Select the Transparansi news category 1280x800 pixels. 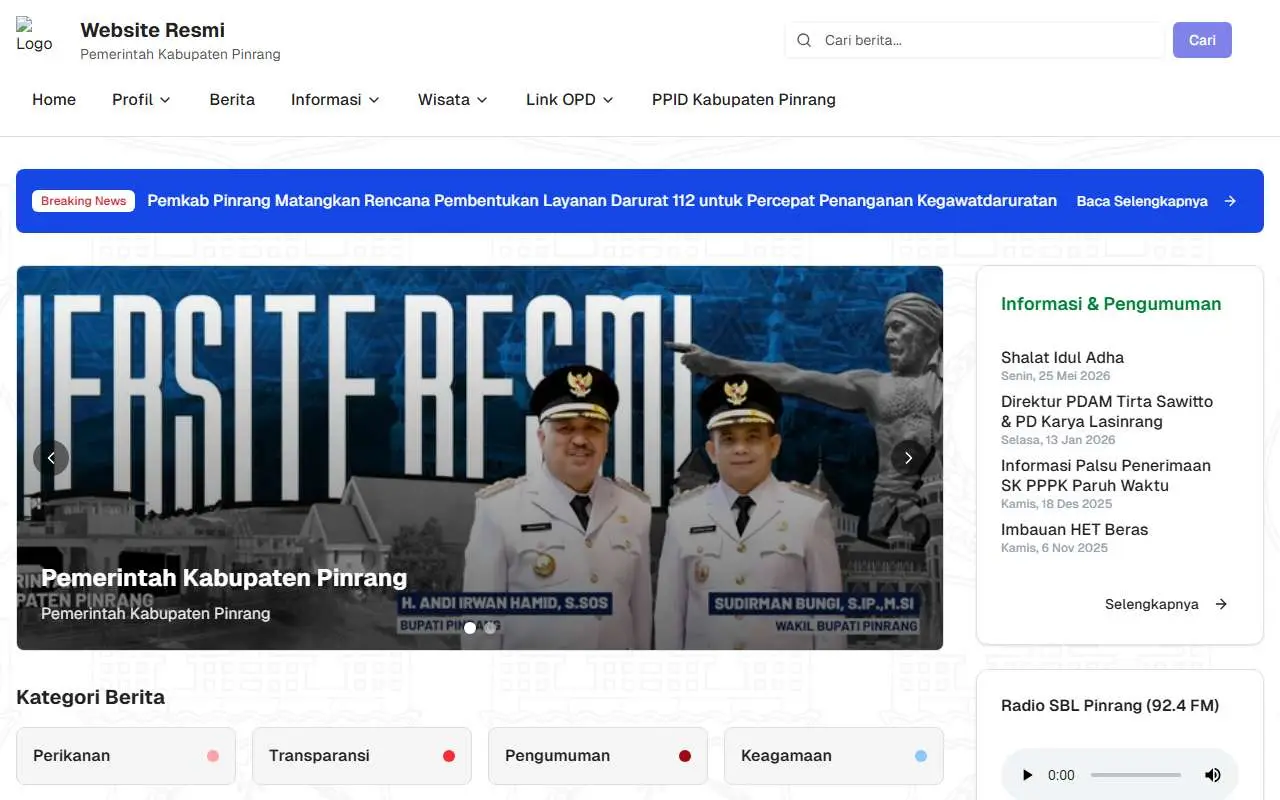click(x=362, y=756)
